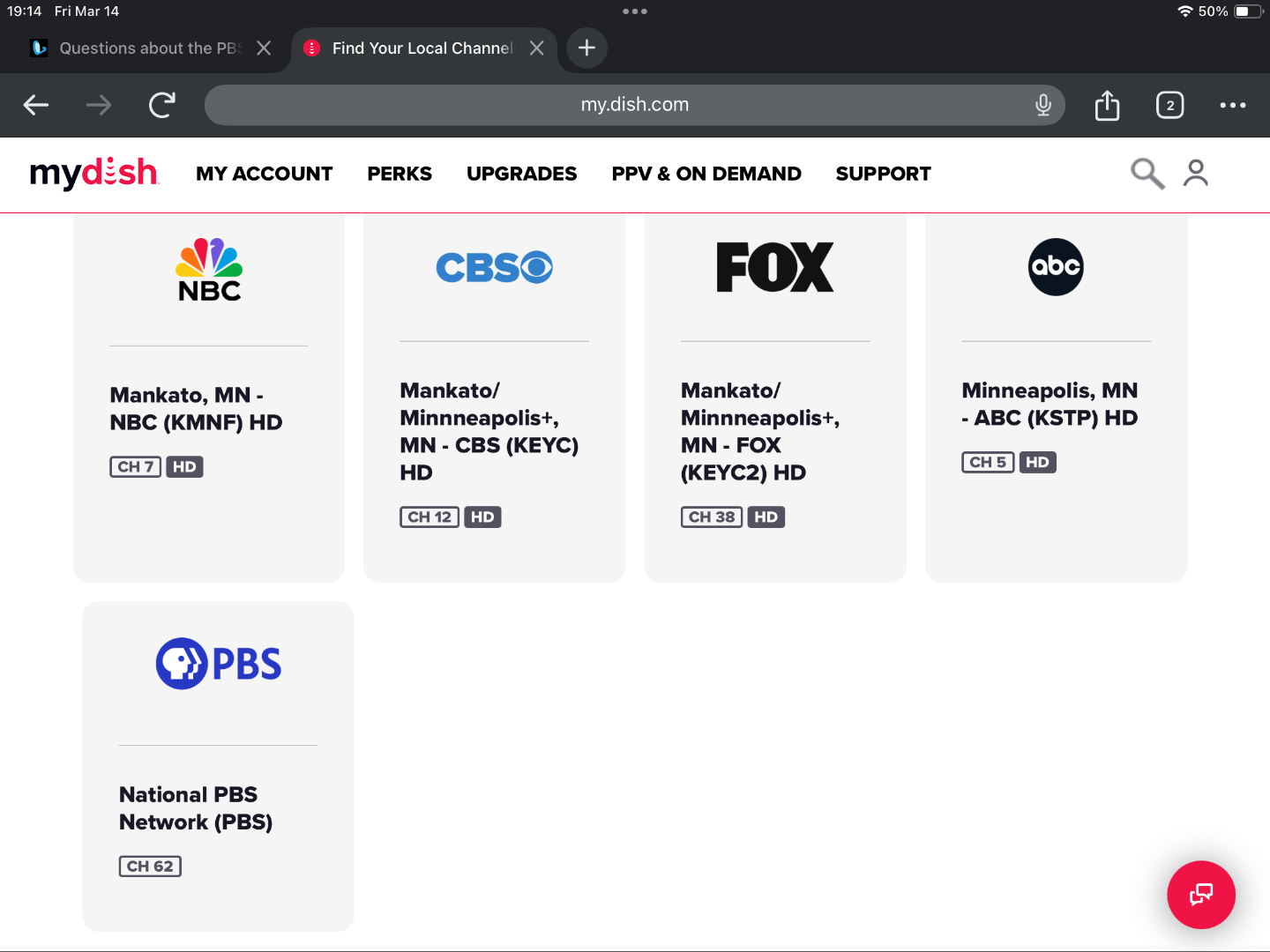Go to the UPGRADES section
Viewport: 1270px width, 952px height.
point(521,174)
